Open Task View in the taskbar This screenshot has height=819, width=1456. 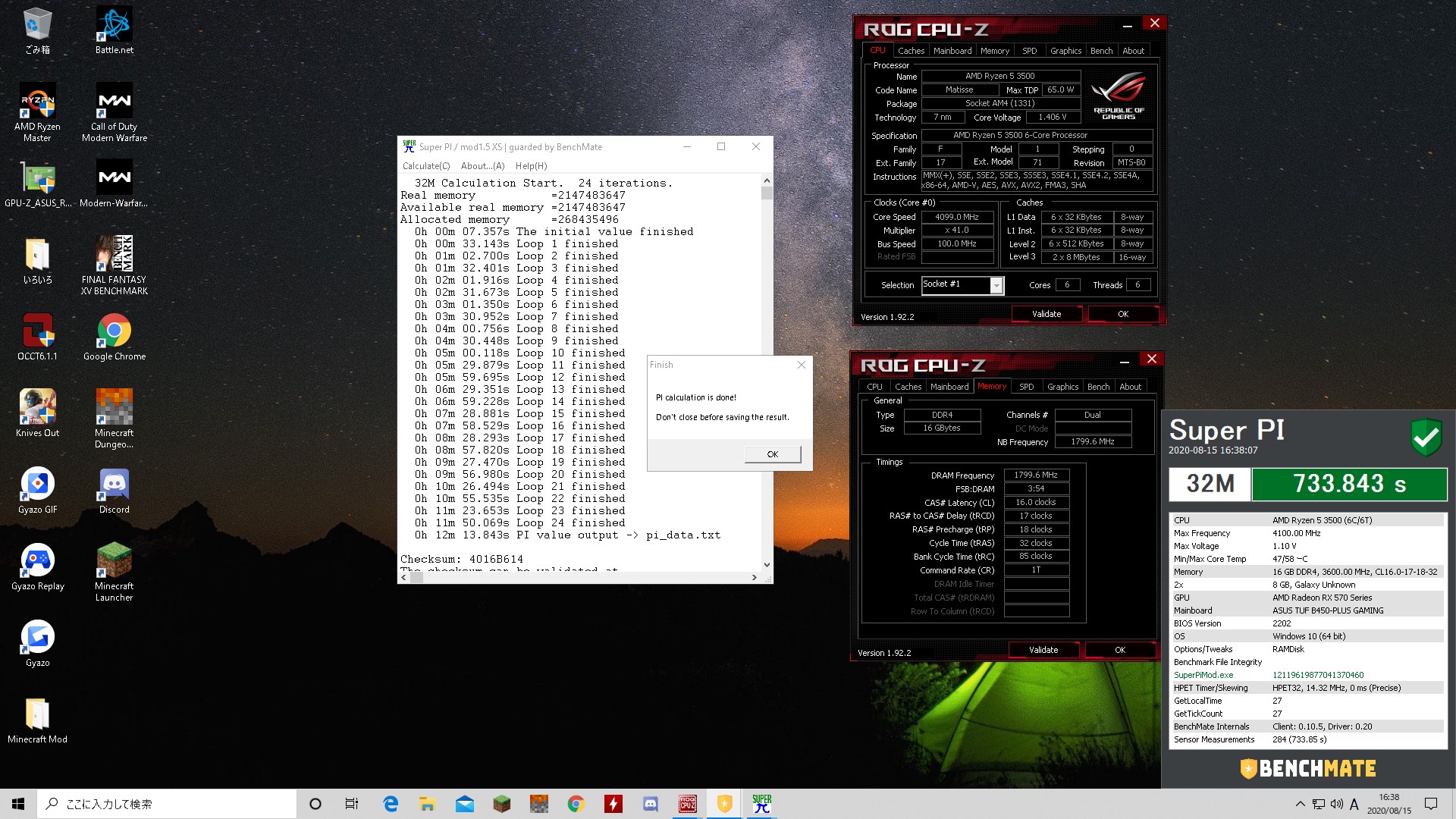[352, 804]
